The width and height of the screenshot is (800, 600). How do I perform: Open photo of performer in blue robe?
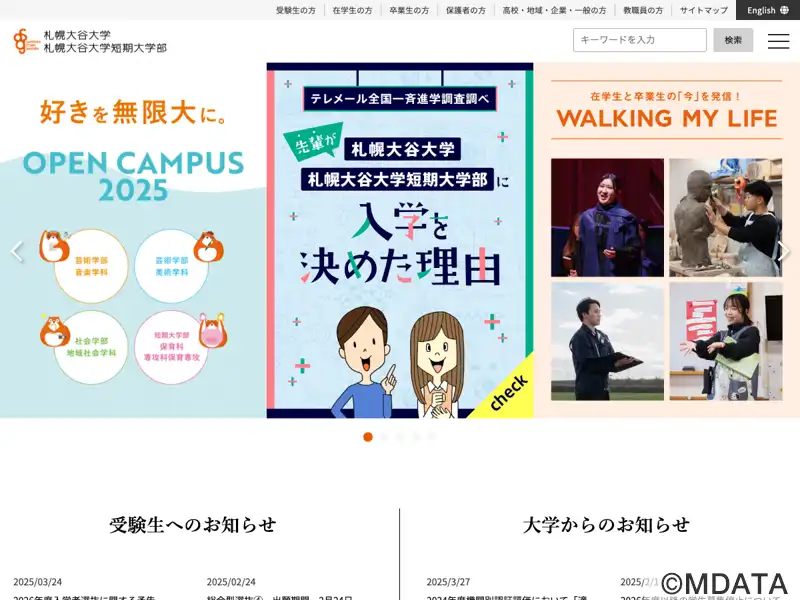[607, 217]
